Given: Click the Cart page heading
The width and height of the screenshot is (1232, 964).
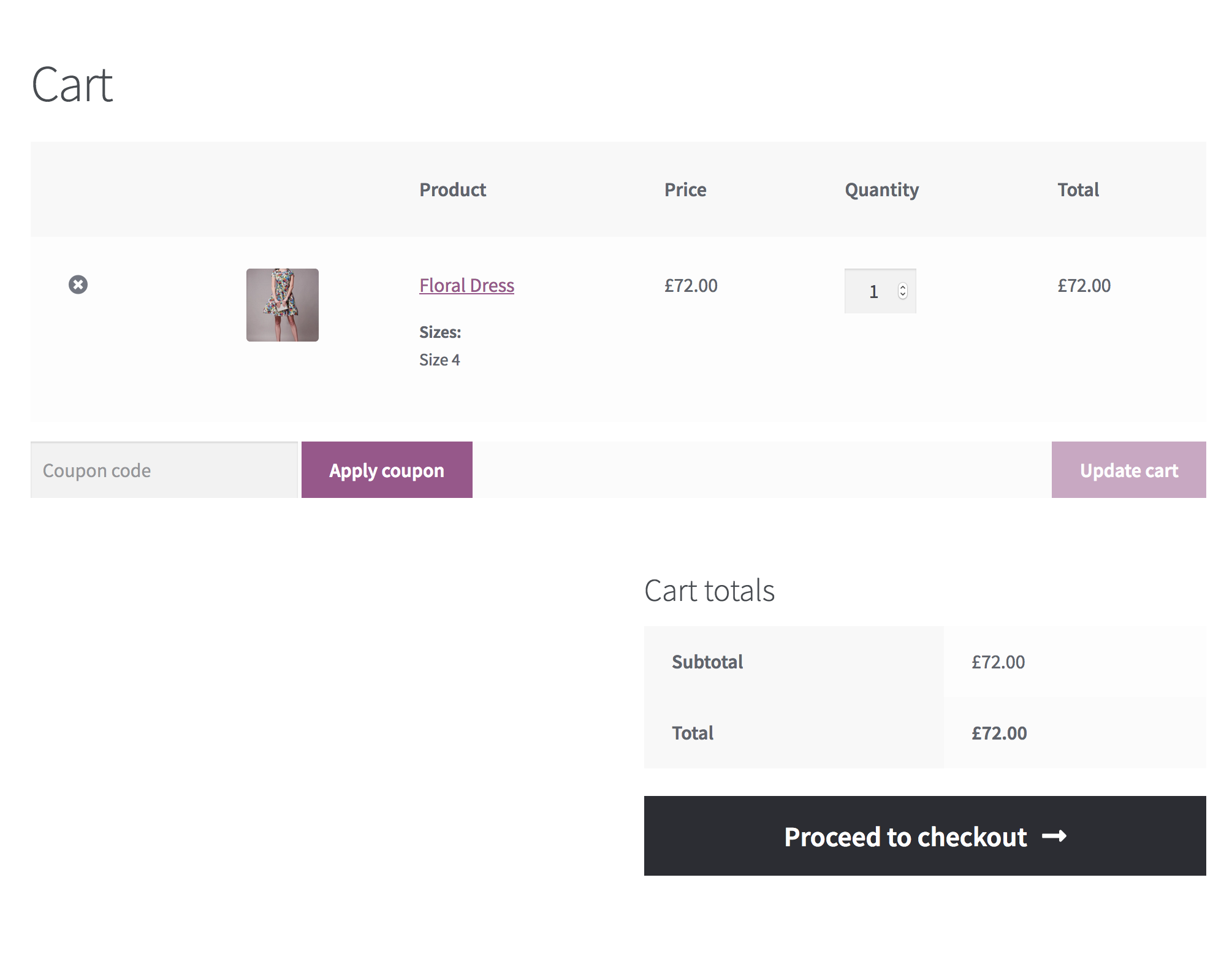Looking at the screenshot, I should click(x=72, y=85).
